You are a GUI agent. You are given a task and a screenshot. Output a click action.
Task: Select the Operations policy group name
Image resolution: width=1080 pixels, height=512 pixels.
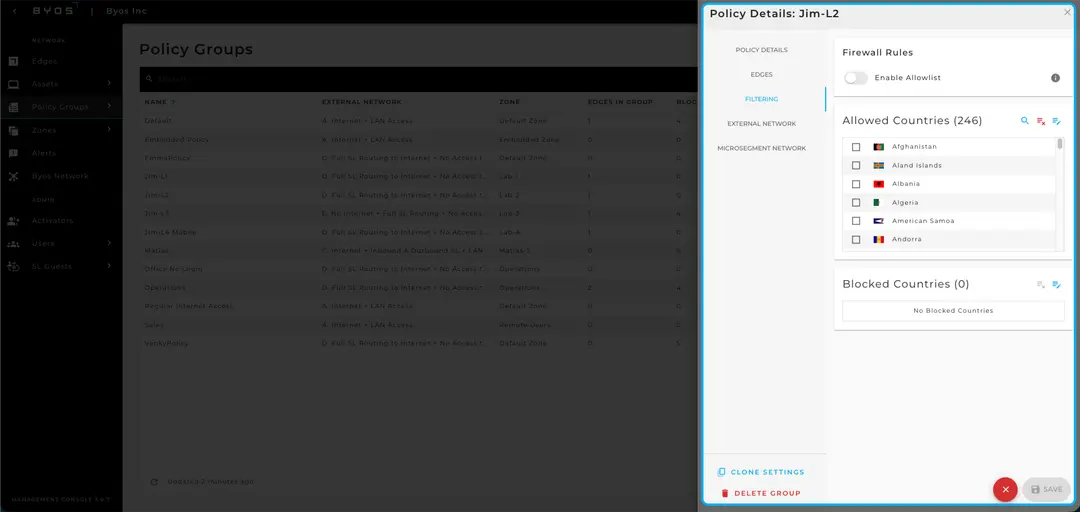[165, 287]
